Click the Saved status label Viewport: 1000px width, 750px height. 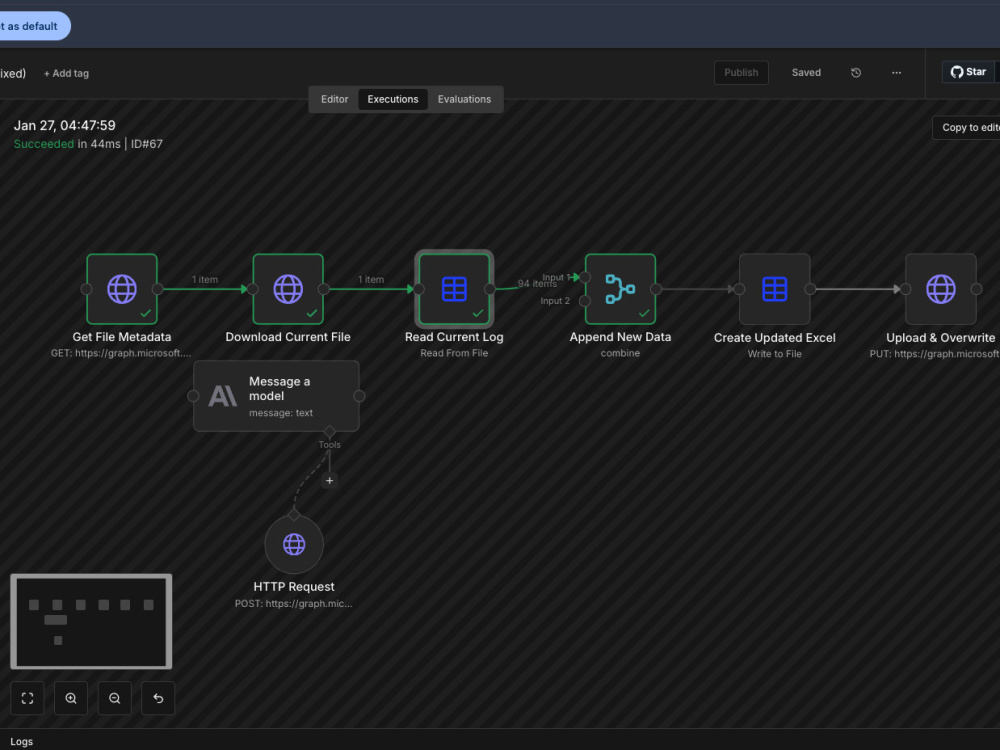pyautogui.click(x=806, y=73)
